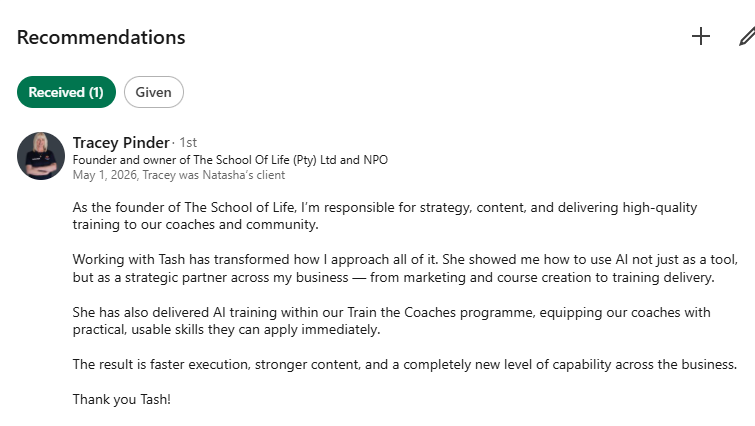The width and height of the screenshot is (755, 426).
Task: Open Tracey Pinder's profile photo
Action: click(41, 156)
